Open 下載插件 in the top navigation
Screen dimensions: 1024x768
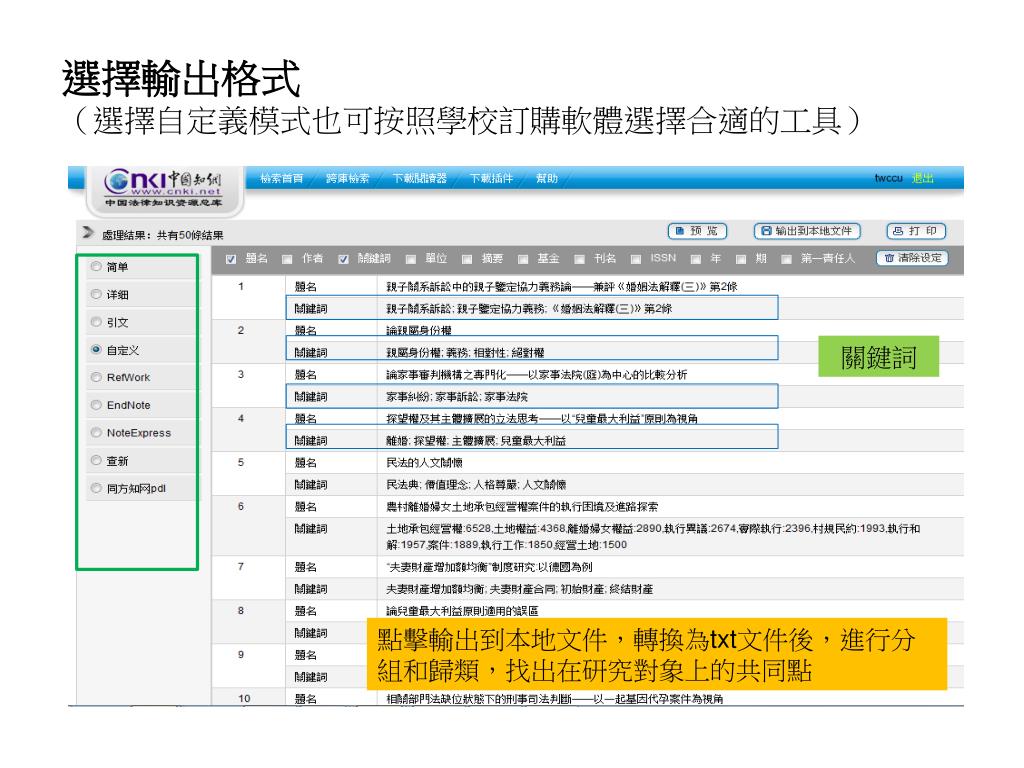[491, 178]
